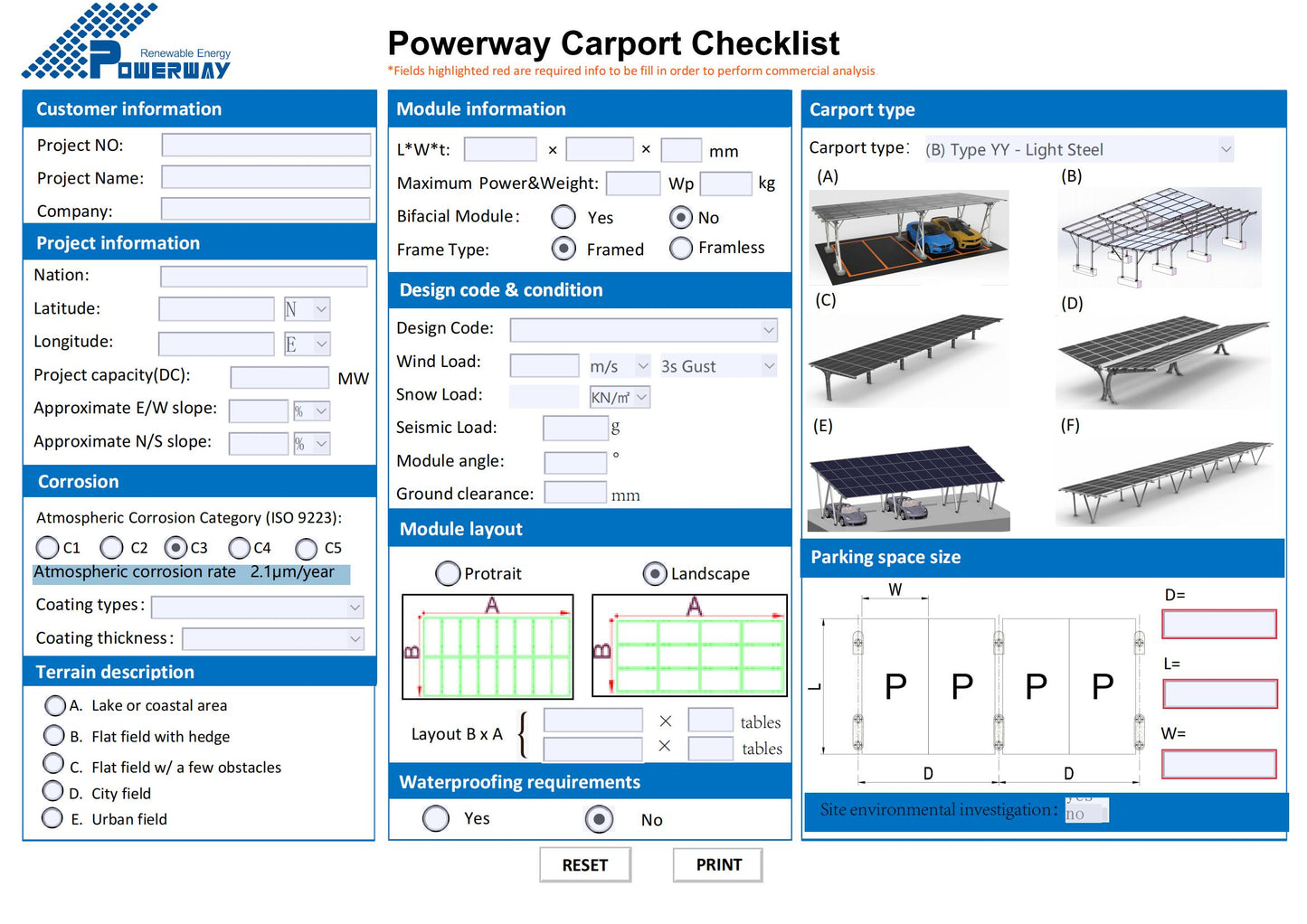Image resolution: width=1307 pixels, height=924 pixels.
Task: Click the Landscape module layout diagram
Action: pyautogui.click(x=689, y=646)
